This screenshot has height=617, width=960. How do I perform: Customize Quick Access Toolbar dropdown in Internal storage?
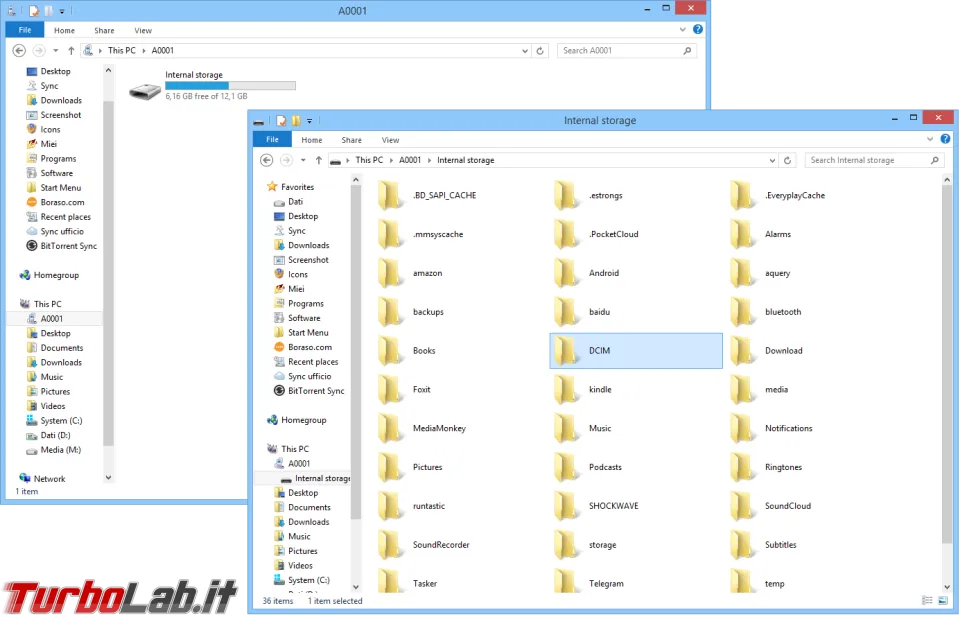coord(309,121)
